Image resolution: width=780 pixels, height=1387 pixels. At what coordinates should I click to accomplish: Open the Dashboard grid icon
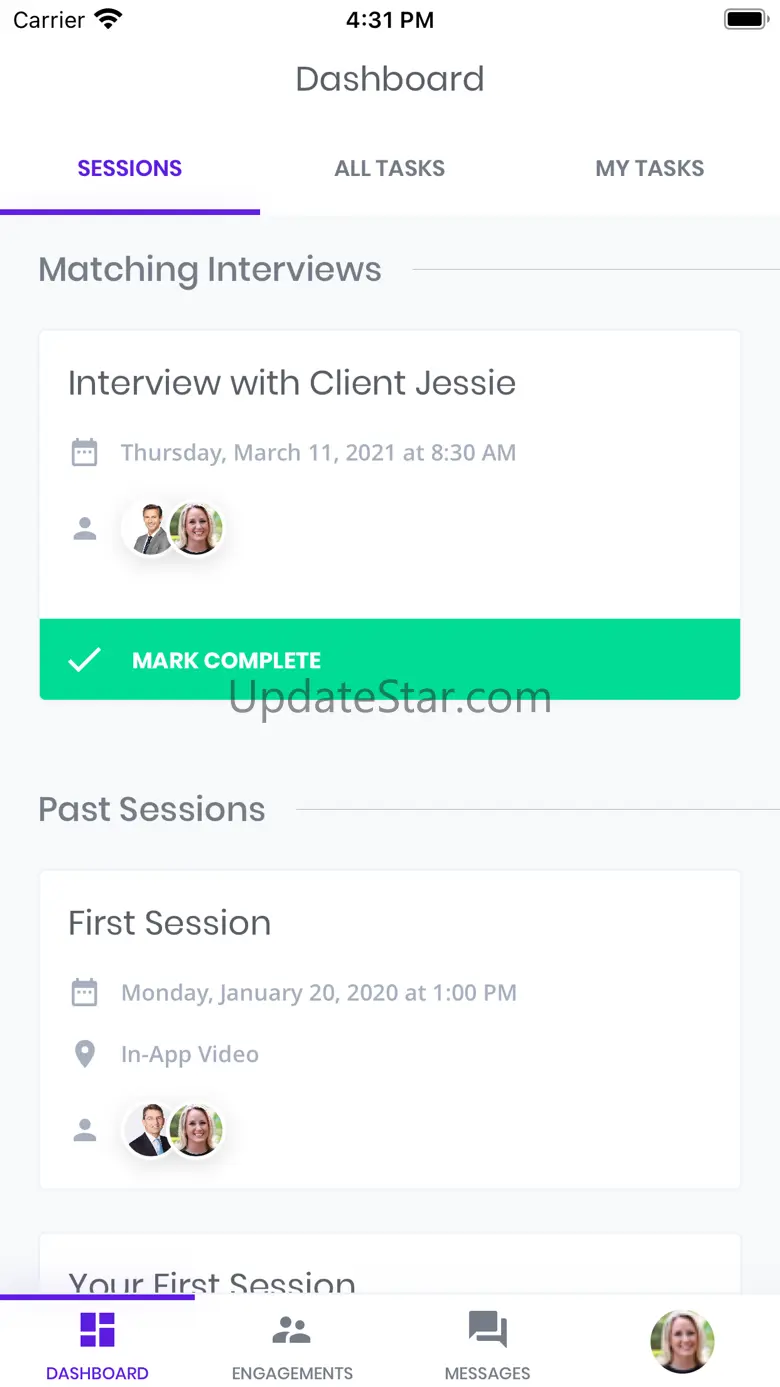click(97, 1330)
